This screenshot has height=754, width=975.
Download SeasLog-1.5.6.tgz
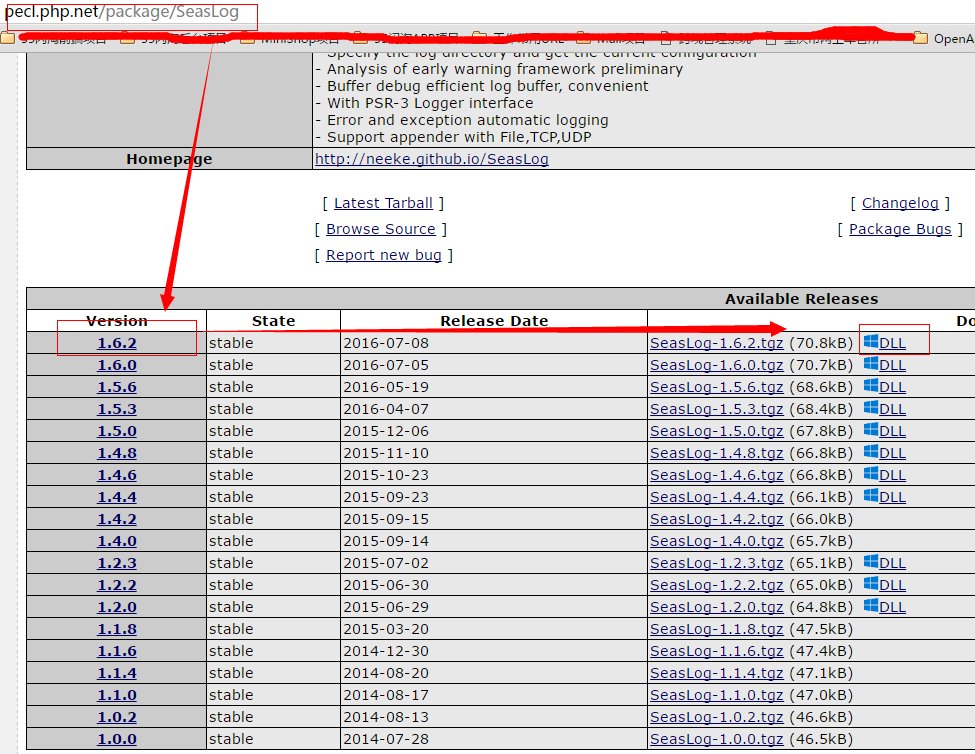coord(716,387)
